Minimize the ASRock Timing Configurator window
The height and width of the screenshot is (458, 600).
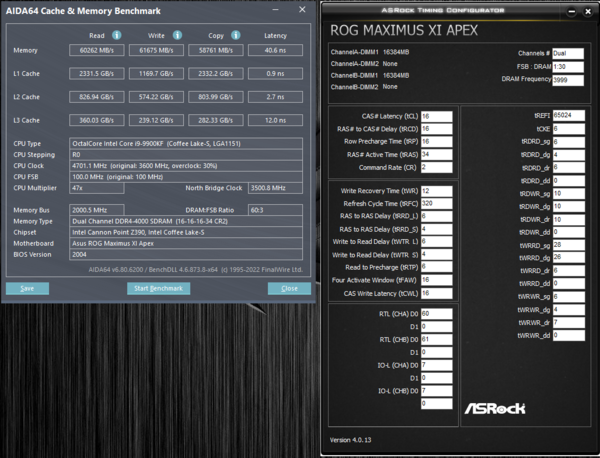tap(572, 11)
